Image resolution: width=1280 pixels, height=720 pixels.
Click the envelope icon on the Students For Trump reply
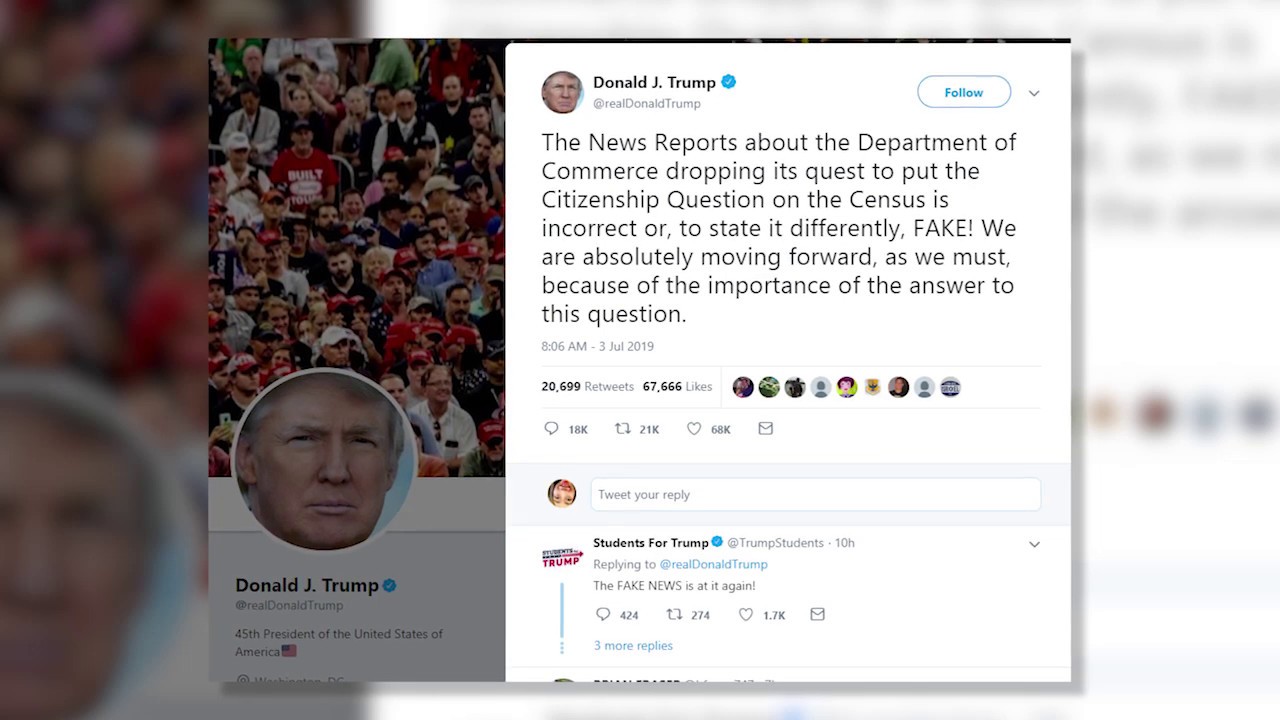[817, 614]
